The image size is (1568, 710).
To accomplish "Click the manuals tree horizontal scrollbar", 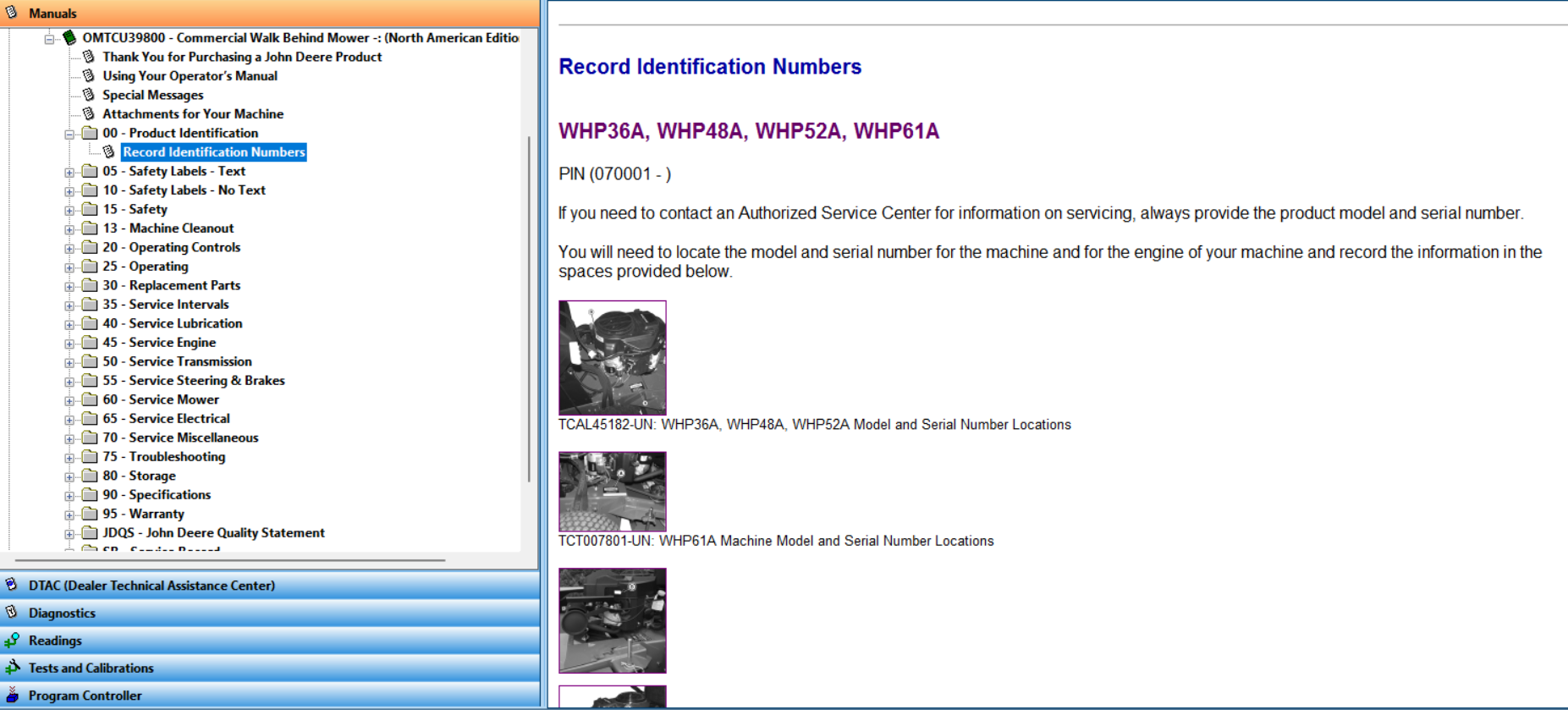I will [x=230, y=560].
